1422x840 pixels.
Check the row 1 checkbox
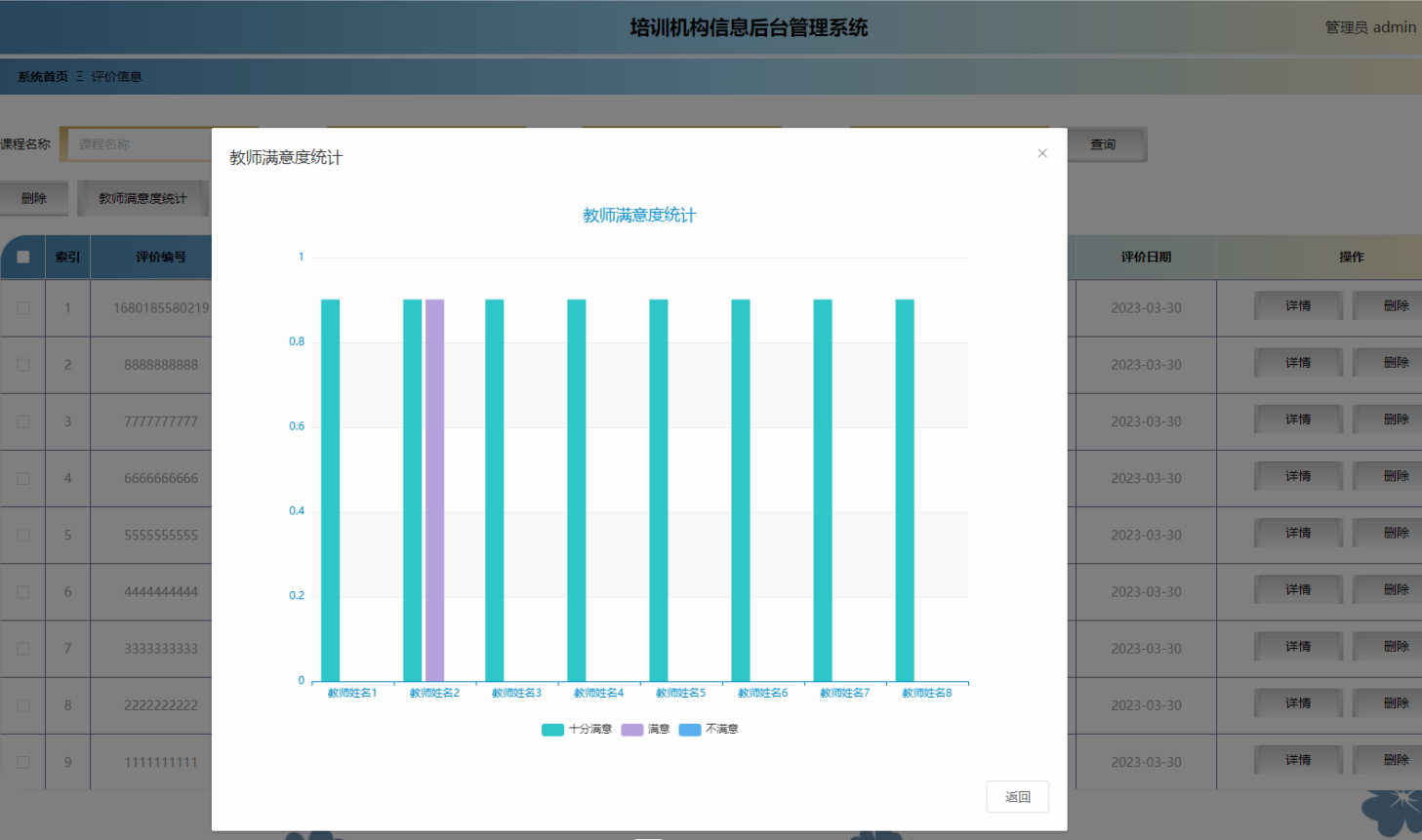pos(22,308)
